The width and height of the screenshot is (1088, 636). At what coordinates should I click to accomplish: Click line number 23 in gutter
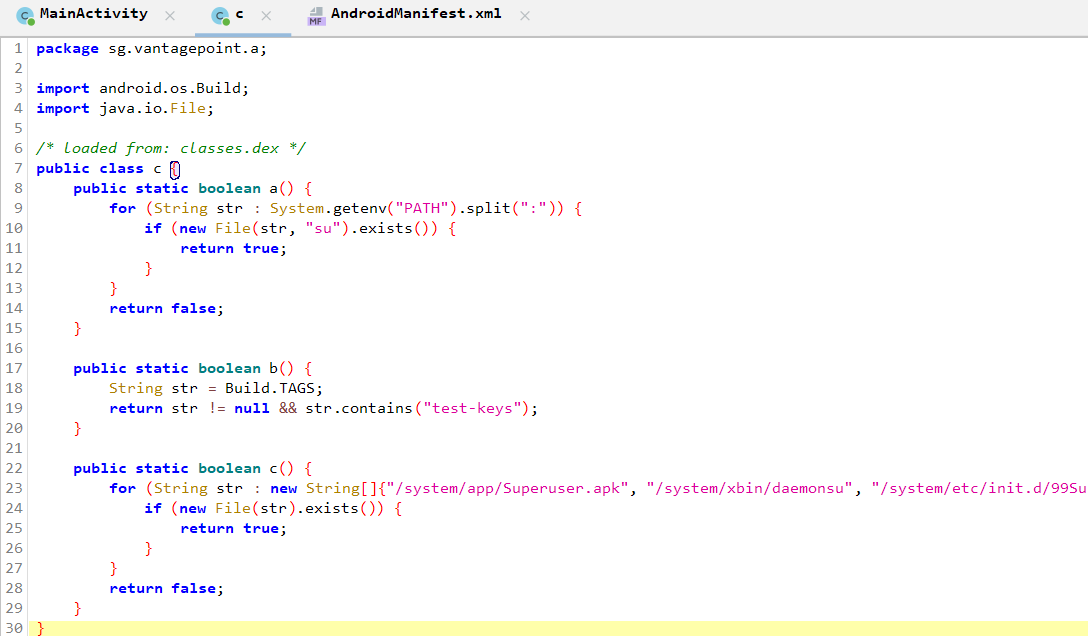(x=14, y=488)
